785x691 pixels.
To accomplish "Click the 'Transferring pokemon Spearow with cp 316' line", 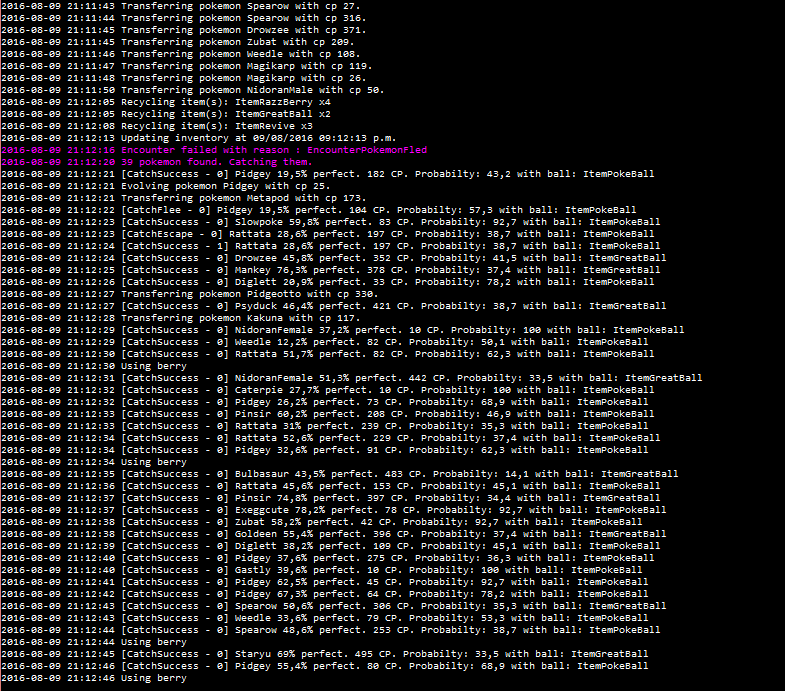I will click(184, 18).
